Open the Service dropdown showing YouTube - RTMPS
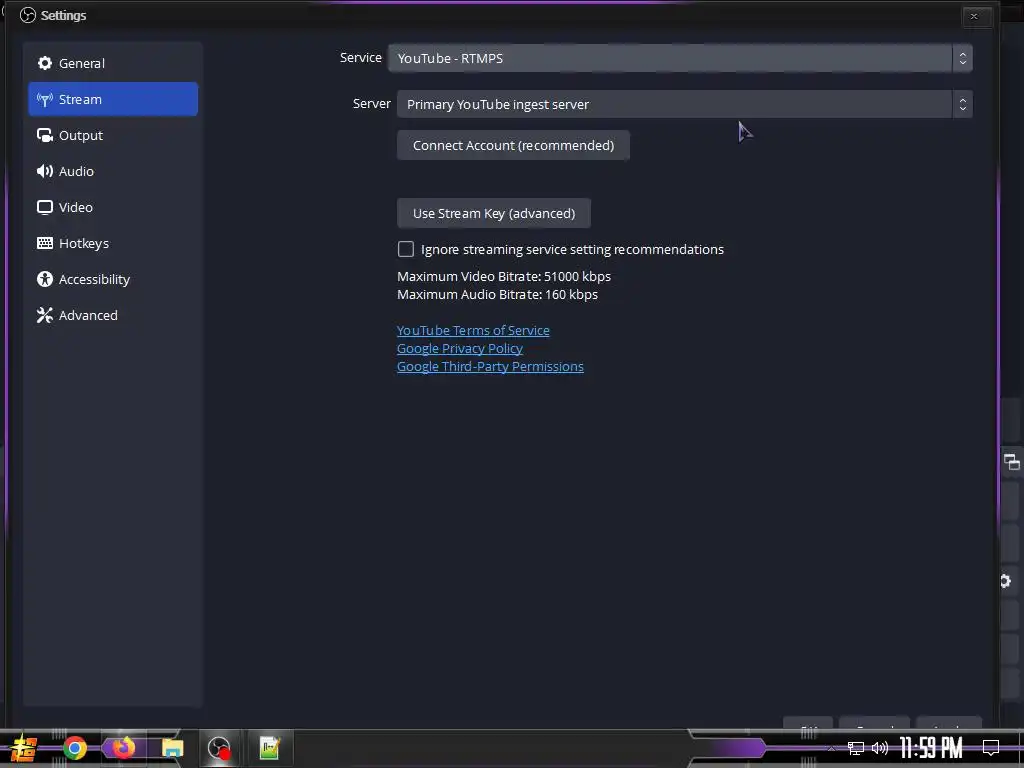The image size is (1024, 768). [680, 58]
